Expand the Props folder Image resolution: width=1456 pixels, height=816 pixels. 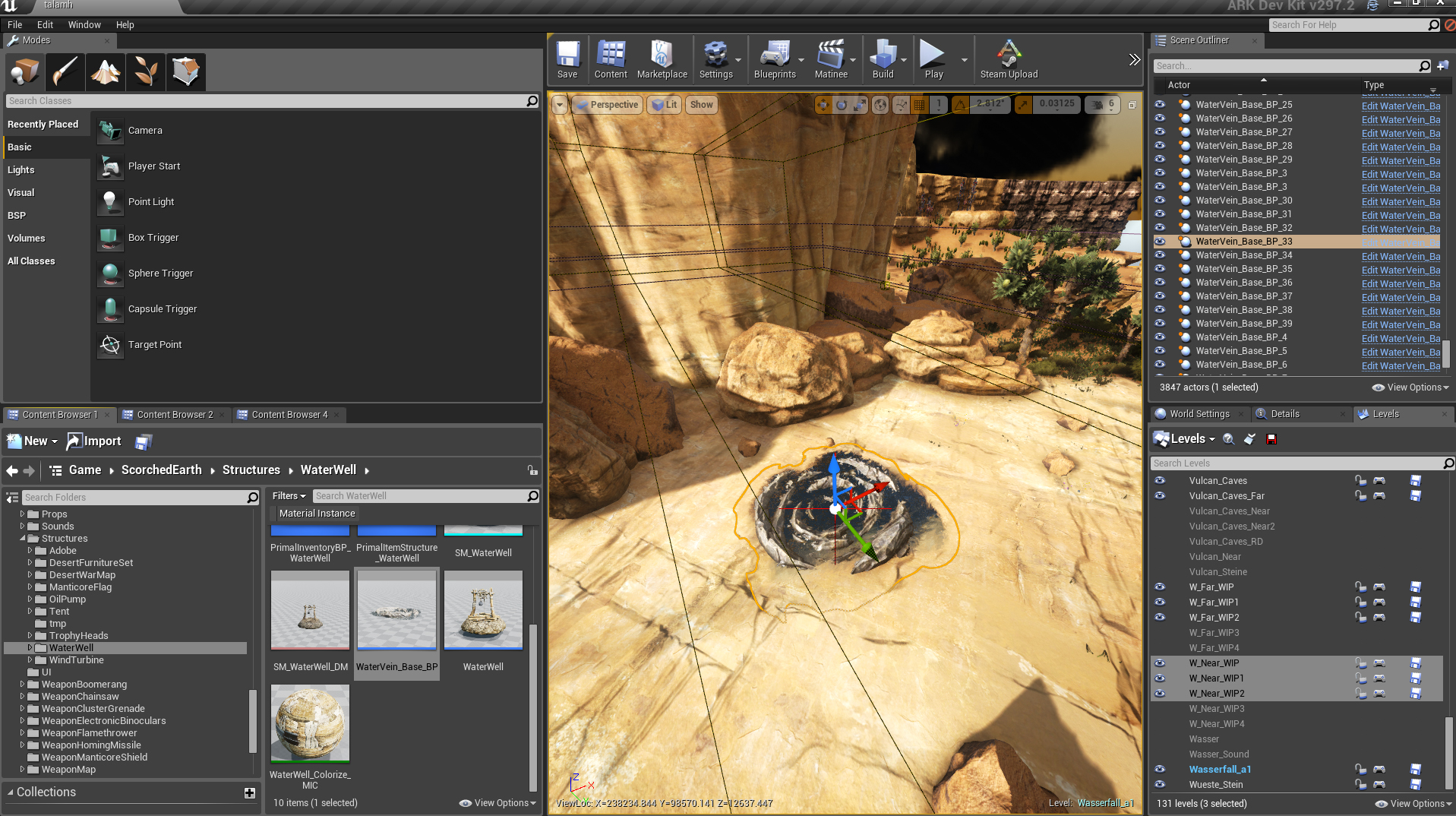(22, 514)
